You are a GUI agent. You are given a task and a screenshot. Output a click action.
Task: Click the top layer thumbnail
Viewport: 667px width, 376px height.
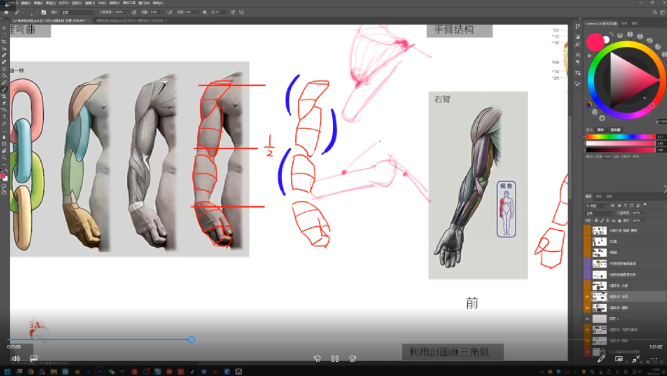coord(599,231)
